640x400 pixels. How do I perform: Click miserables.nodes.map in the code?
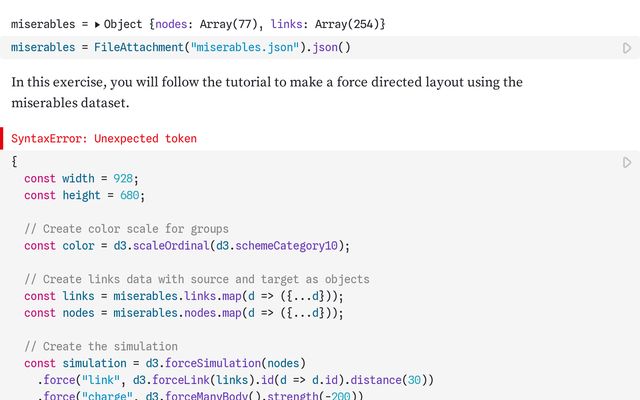pyautogui.click(x=167, y=313)
